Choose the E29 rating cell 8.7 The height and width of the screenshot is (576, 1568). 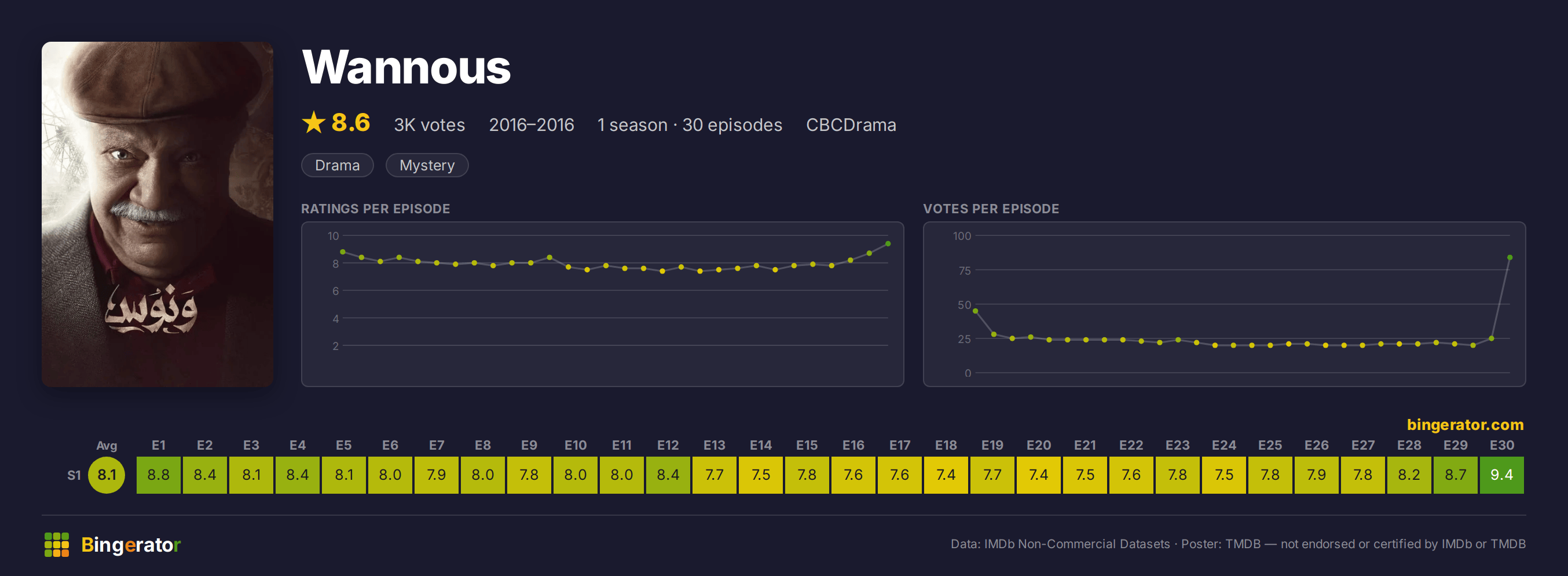point(1455,475)
